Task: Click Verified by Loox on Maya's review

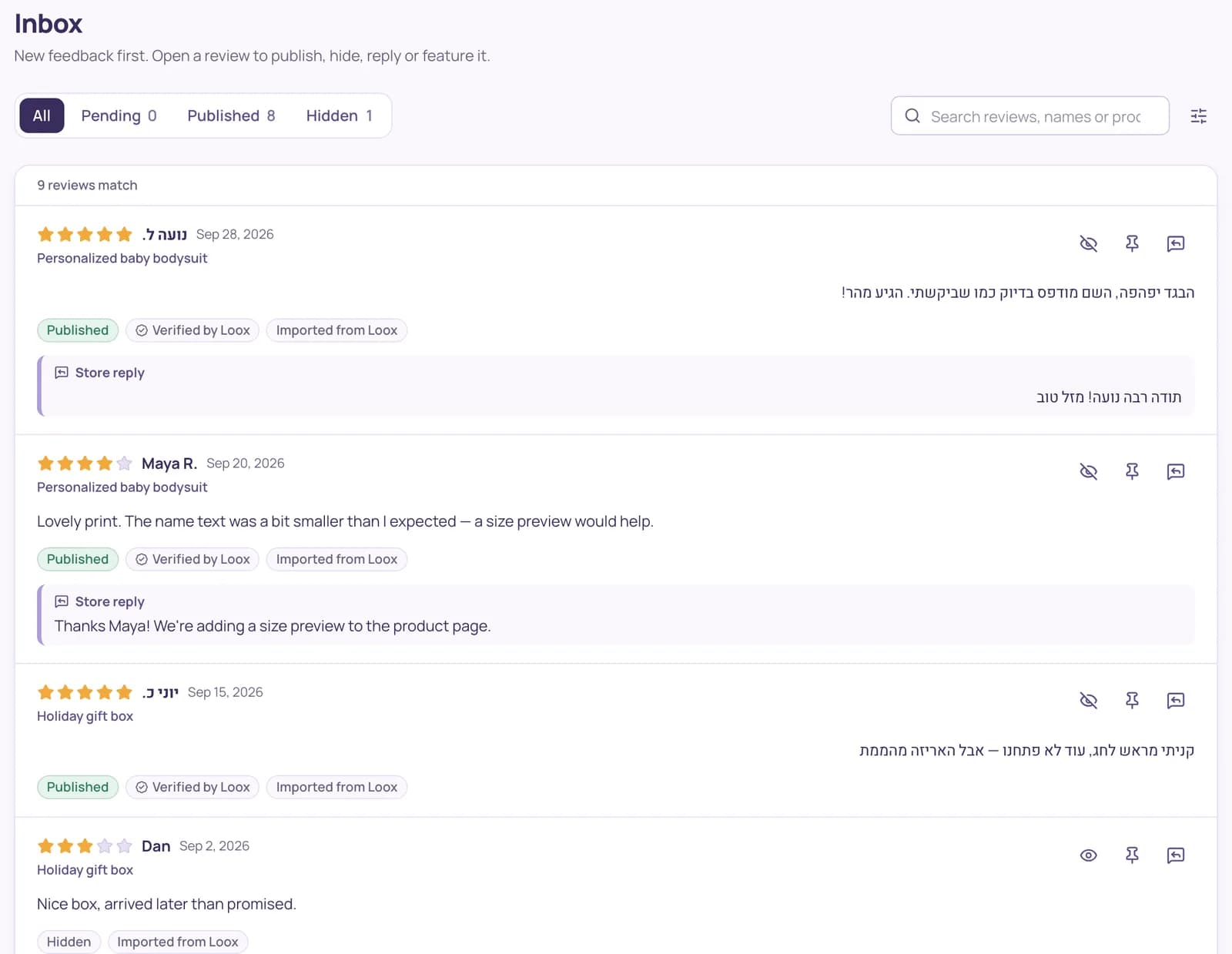Action: pyautogui.click(x=192, y=559)
